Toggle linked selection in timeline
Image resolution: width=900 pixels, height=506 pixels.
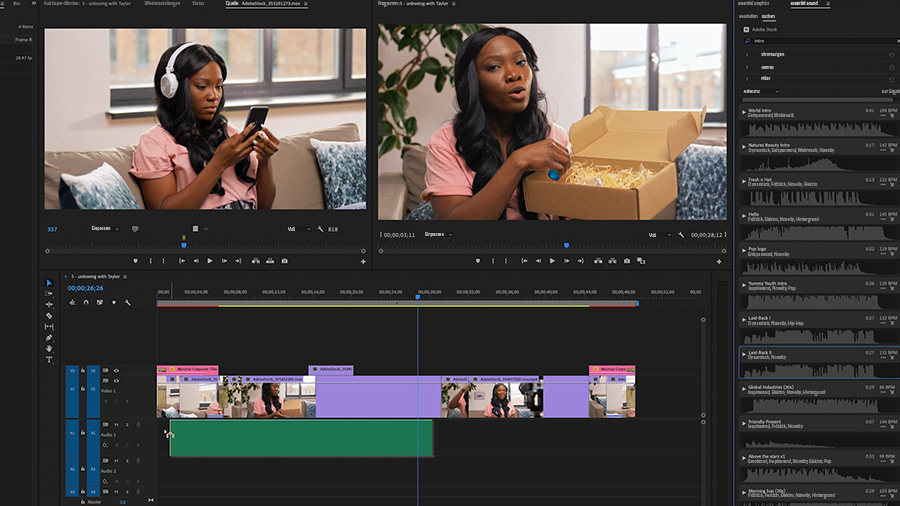100,302
